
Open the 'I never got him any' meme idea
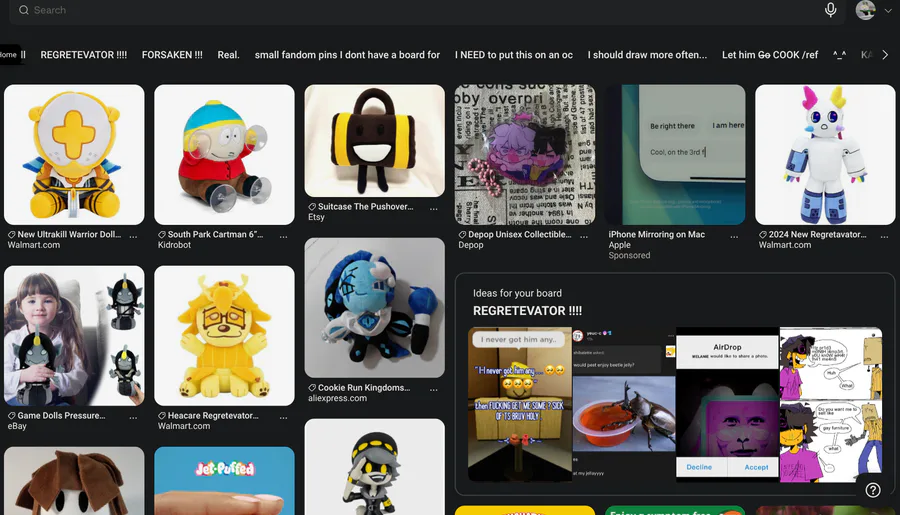click(x=520, y=404)
